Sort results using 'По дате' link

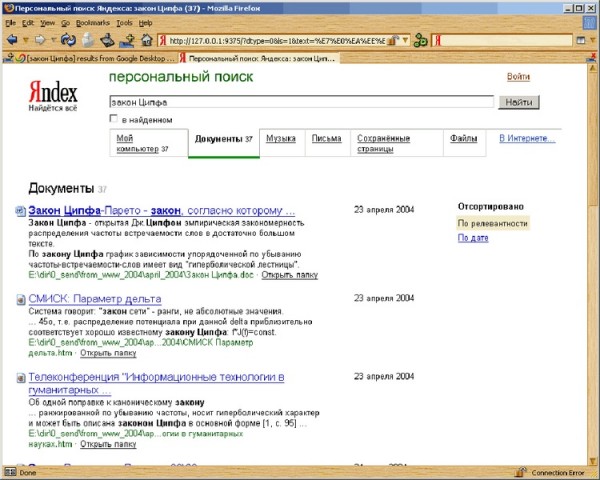coord(473,238)
